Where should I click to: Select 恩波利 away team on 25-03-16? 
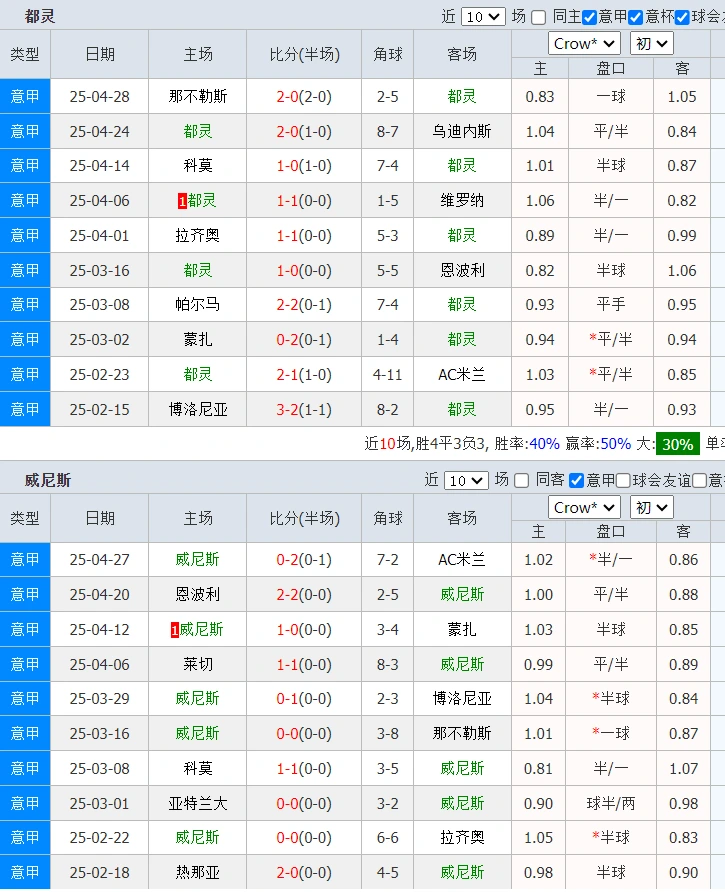tap(462, 270)
